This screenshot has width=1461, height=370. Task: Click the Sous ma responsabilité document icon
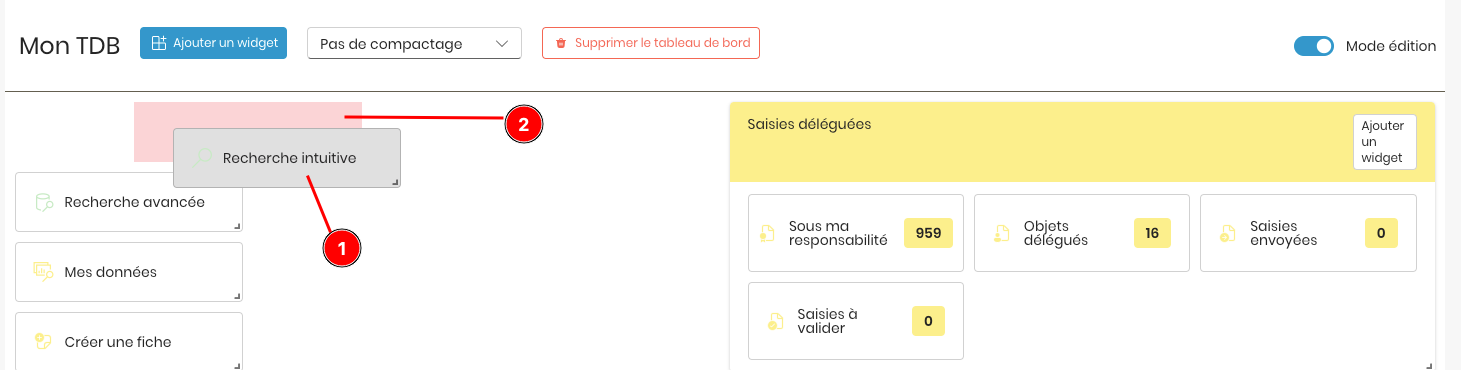pyautogui.click(x=768, y=234)
